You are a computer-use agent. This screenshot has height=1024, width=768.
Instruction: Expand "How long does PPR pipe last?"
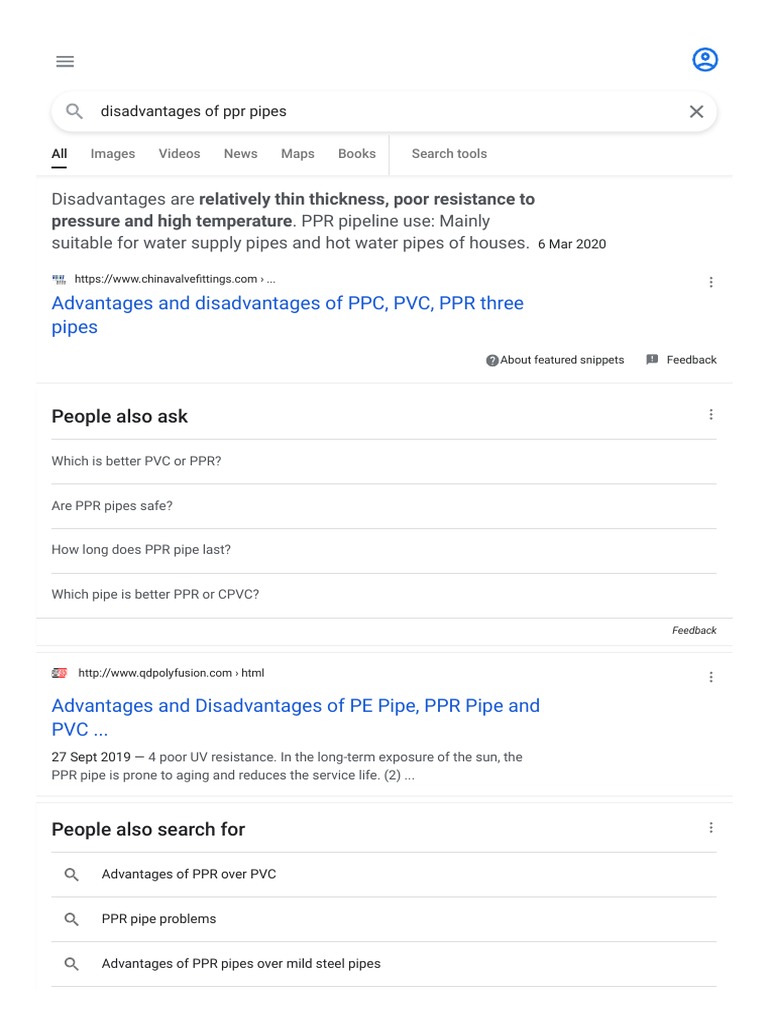141,550
